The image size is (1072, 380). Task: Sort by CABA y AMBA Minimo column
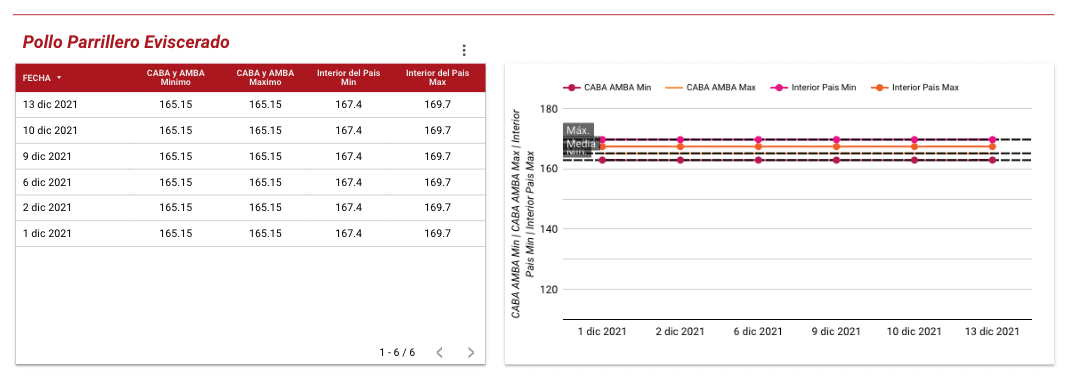176,77
